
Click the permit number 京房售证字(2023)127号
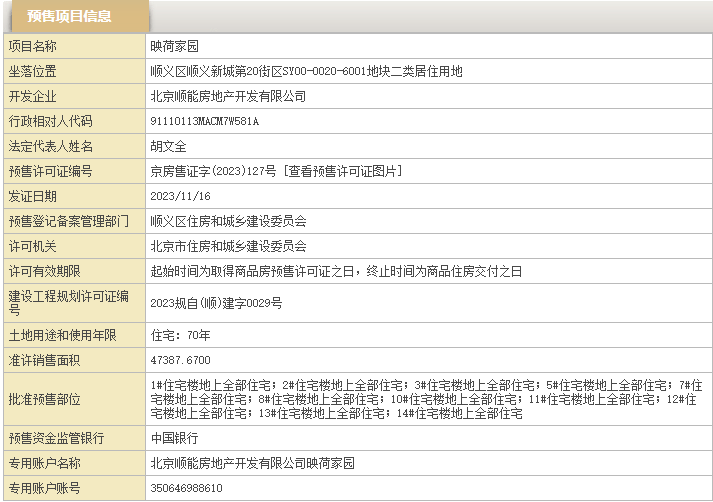[x=214, y=171]
